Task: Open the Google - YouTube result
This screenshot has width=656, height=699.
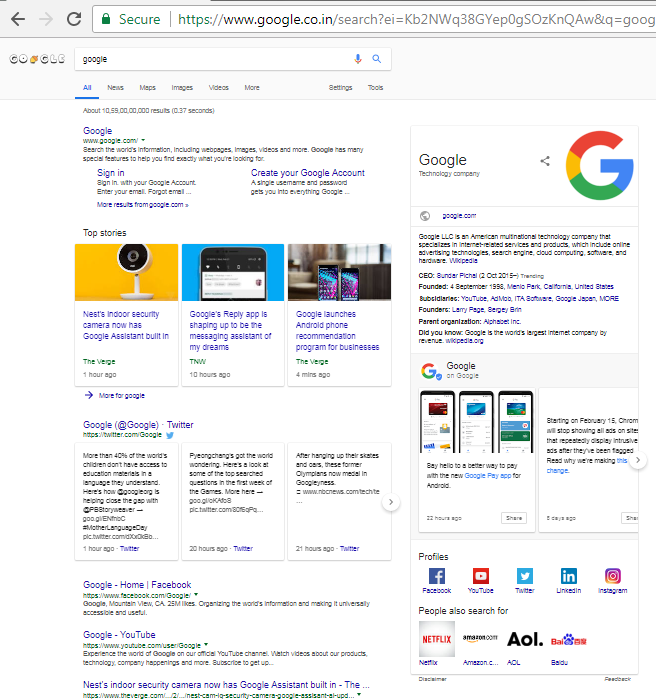Action: click(119, 634)
